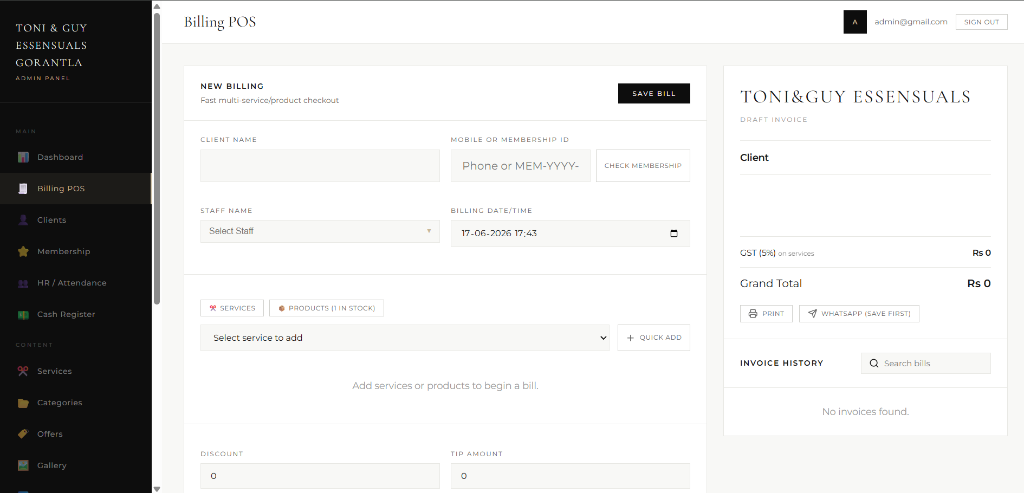Screen dimensions: 1024x493
Task: Open Gallery in sidebar
Action: coord(76,465)
